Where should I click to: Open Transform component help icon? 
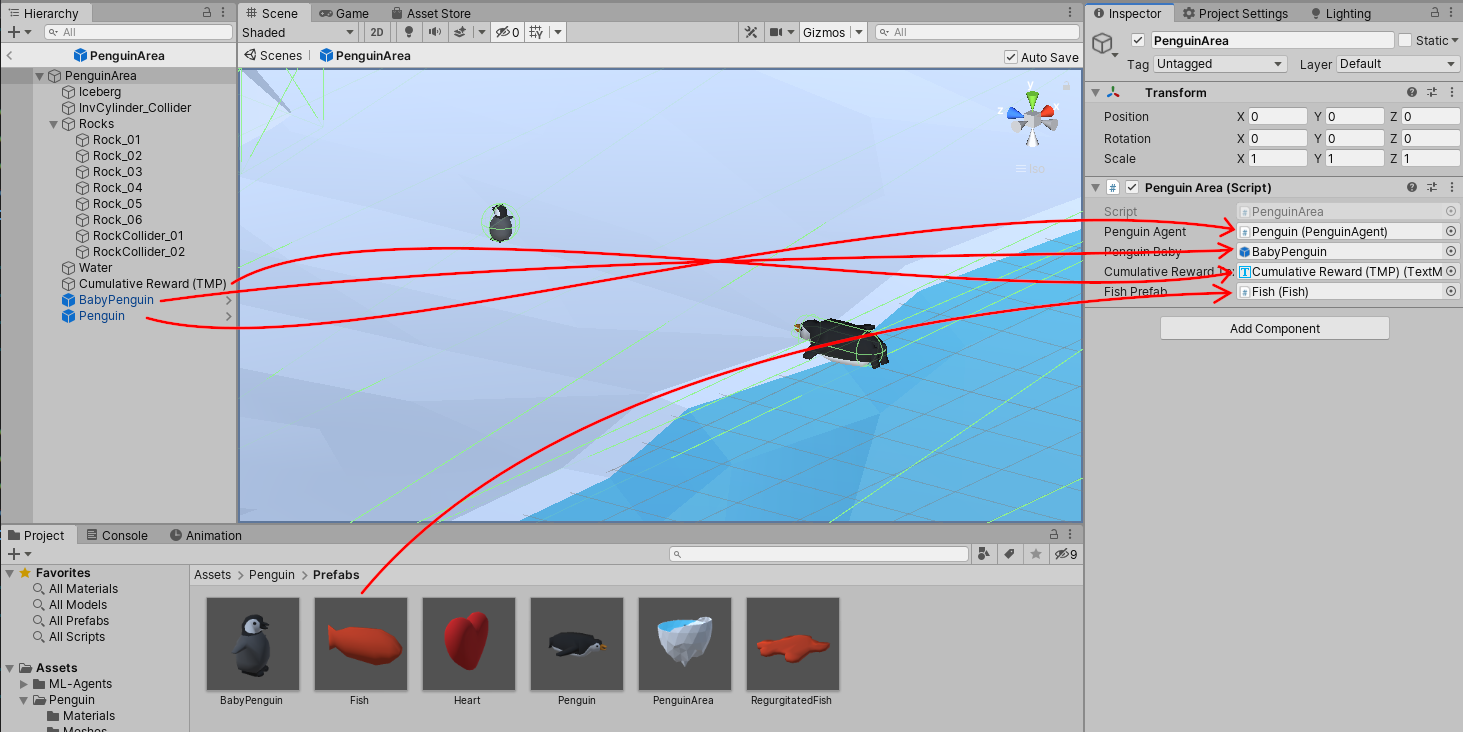click(1412, 92)
